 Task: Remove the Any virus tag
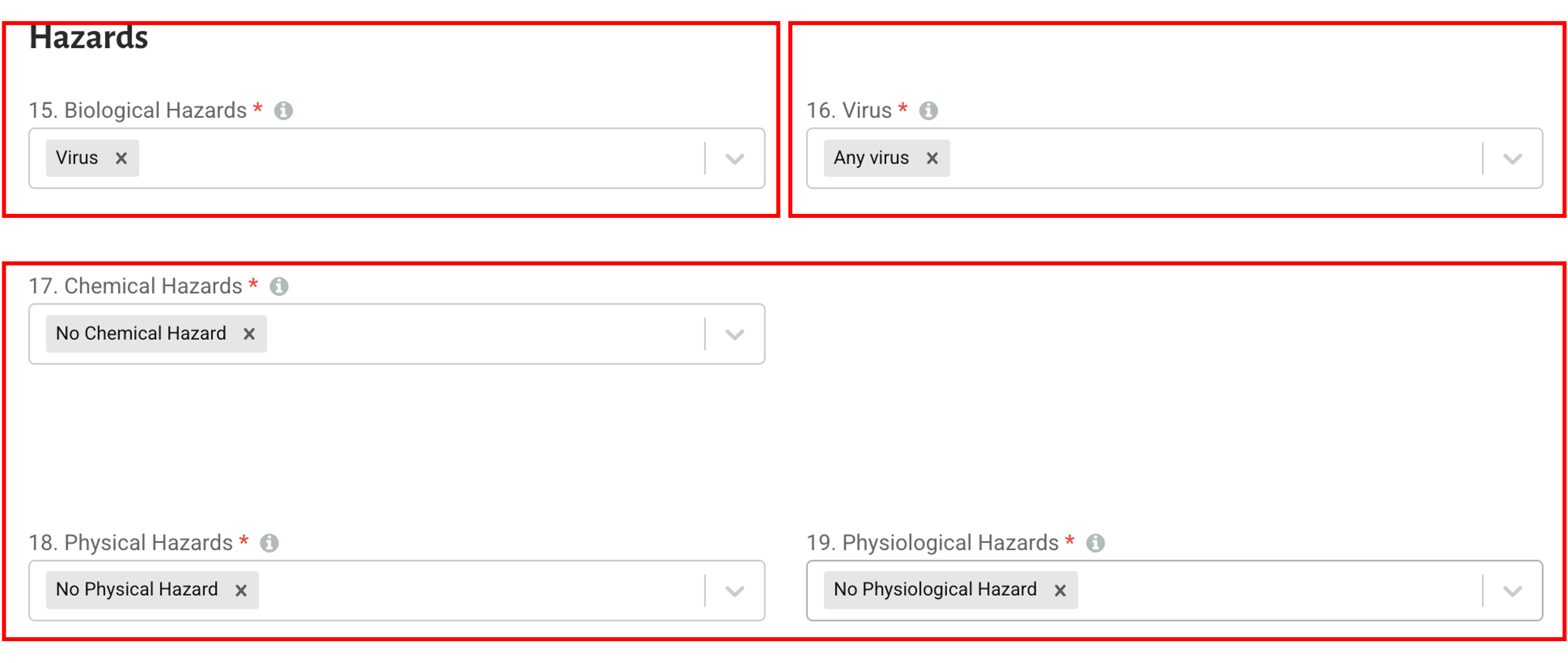pyautogui.click(x=932, y=158)
